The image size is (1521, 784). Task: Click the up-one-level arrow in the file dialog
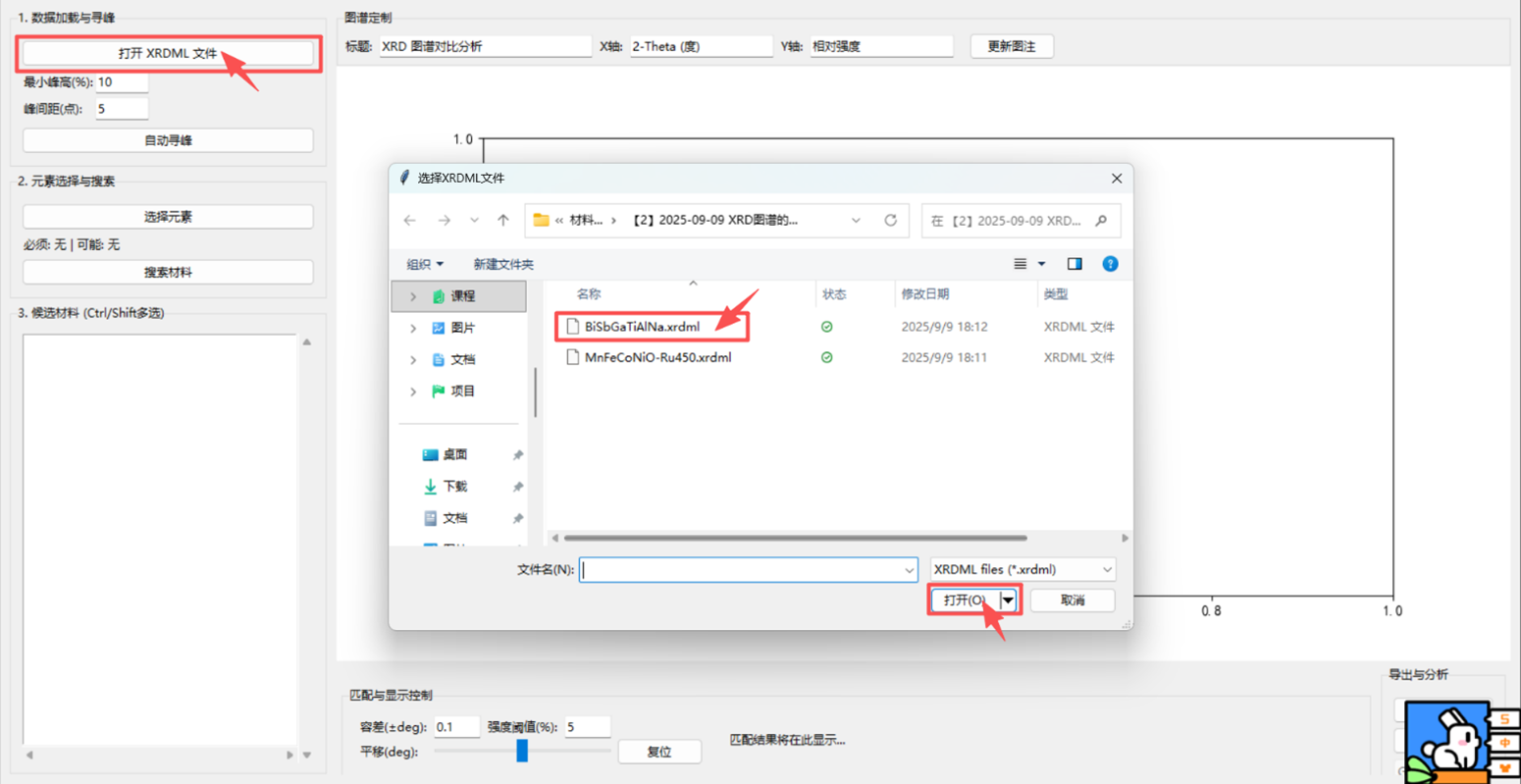pyautogui.click(x=503, y=220)
